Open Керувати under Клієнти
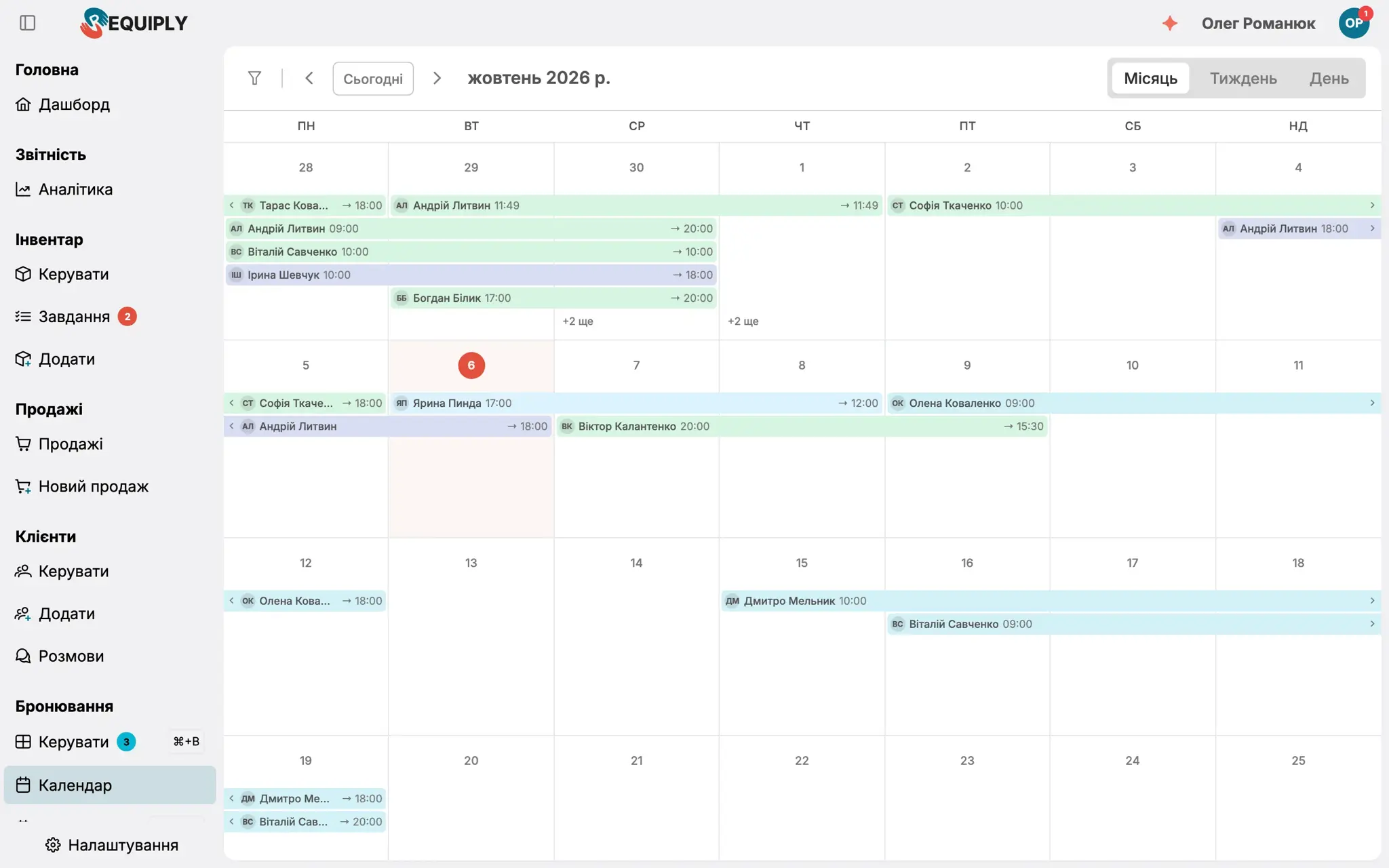Image resolution: width=1389 pixels, height=868 pixels. tap(62, 571)
